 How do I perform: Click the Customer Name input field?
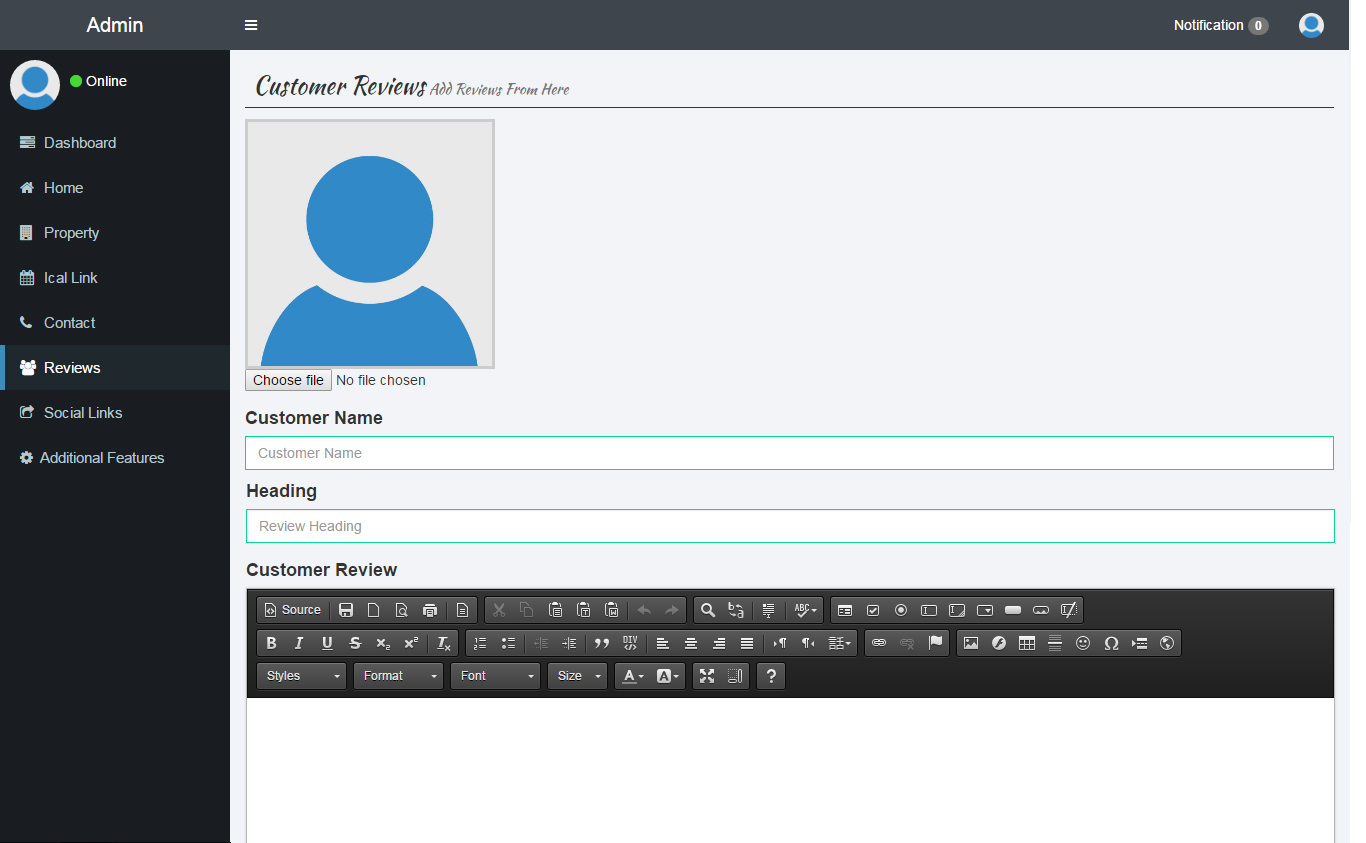[x=789, y=453]
